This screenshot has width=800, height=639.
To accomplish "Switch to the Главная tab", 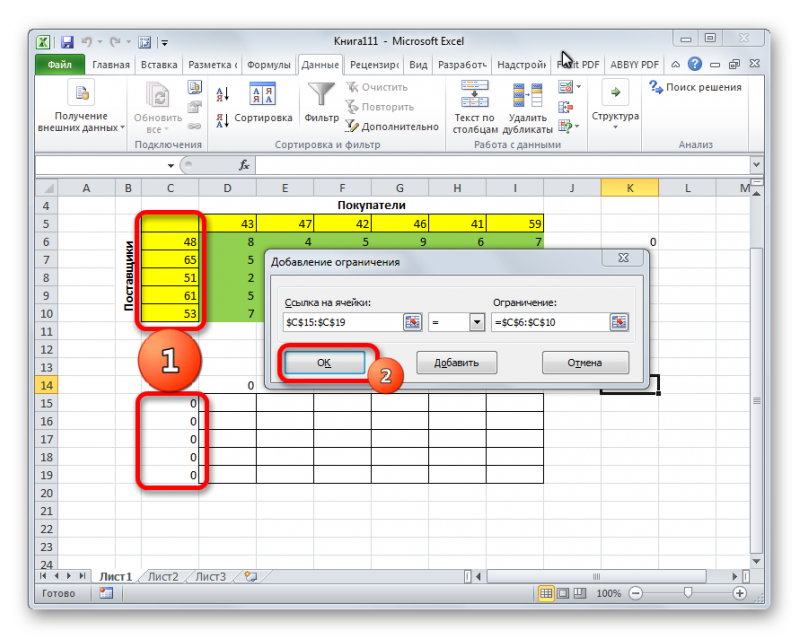I will [111, 65].
